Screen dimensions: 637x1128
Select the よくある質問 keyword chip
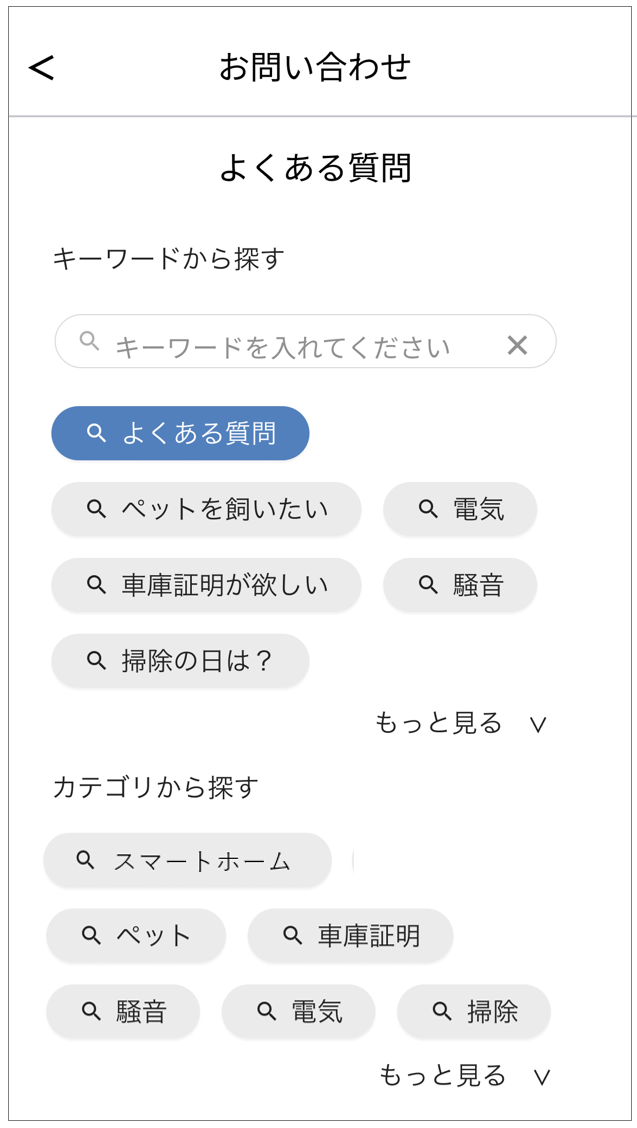pyautogui.click(x=180, y=433)
